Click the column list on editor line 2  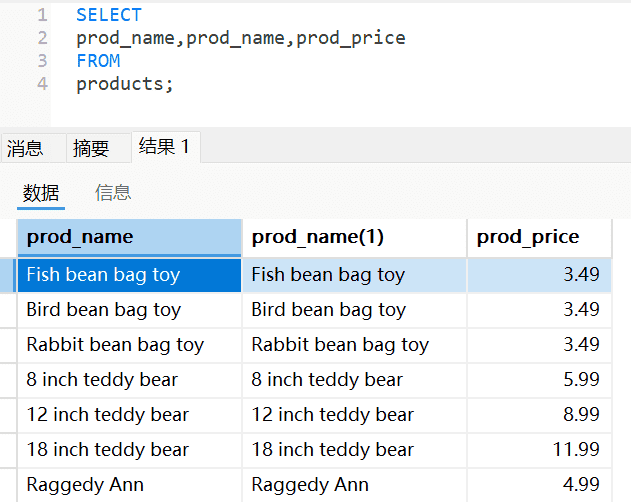[240, 38]
